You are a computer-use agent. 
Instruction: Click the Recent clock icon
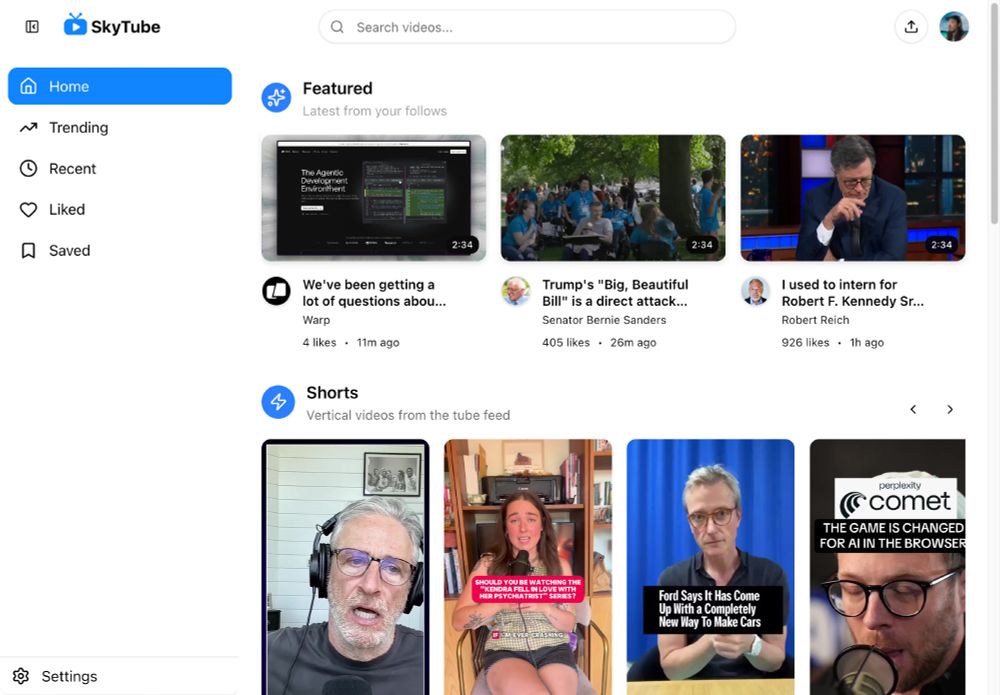pos(29,168)
